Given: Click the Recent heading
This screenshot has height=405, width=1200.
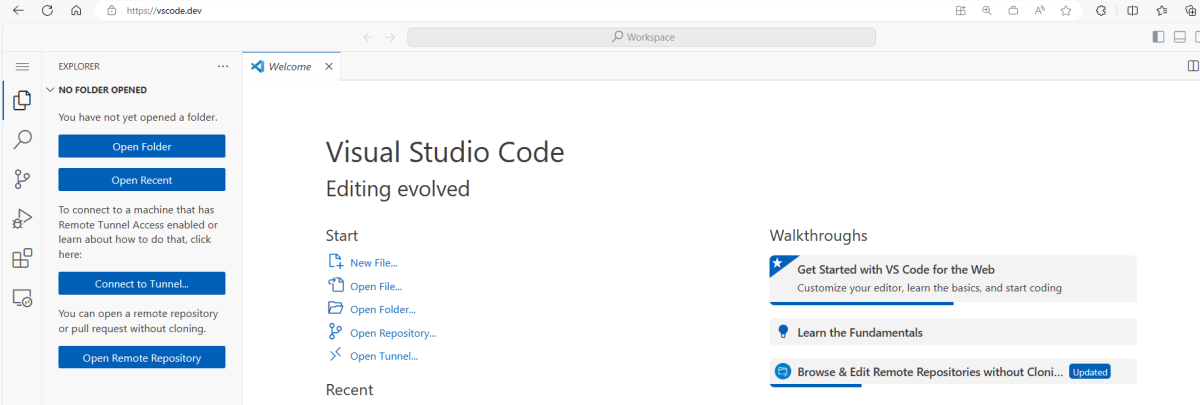Looking at the screenshot, I should click(349, 390).
